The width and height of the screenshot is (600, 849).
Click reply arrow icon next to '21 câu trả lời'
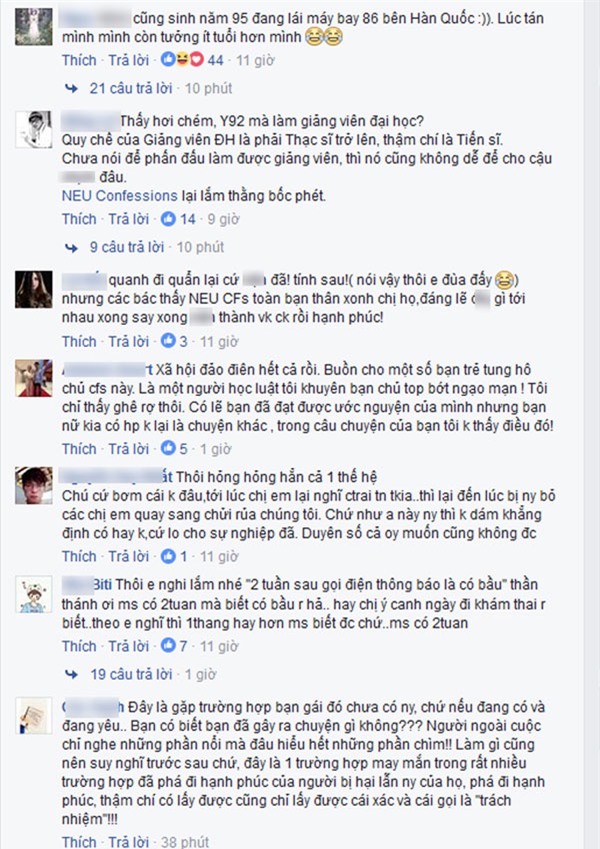(71, 88)
